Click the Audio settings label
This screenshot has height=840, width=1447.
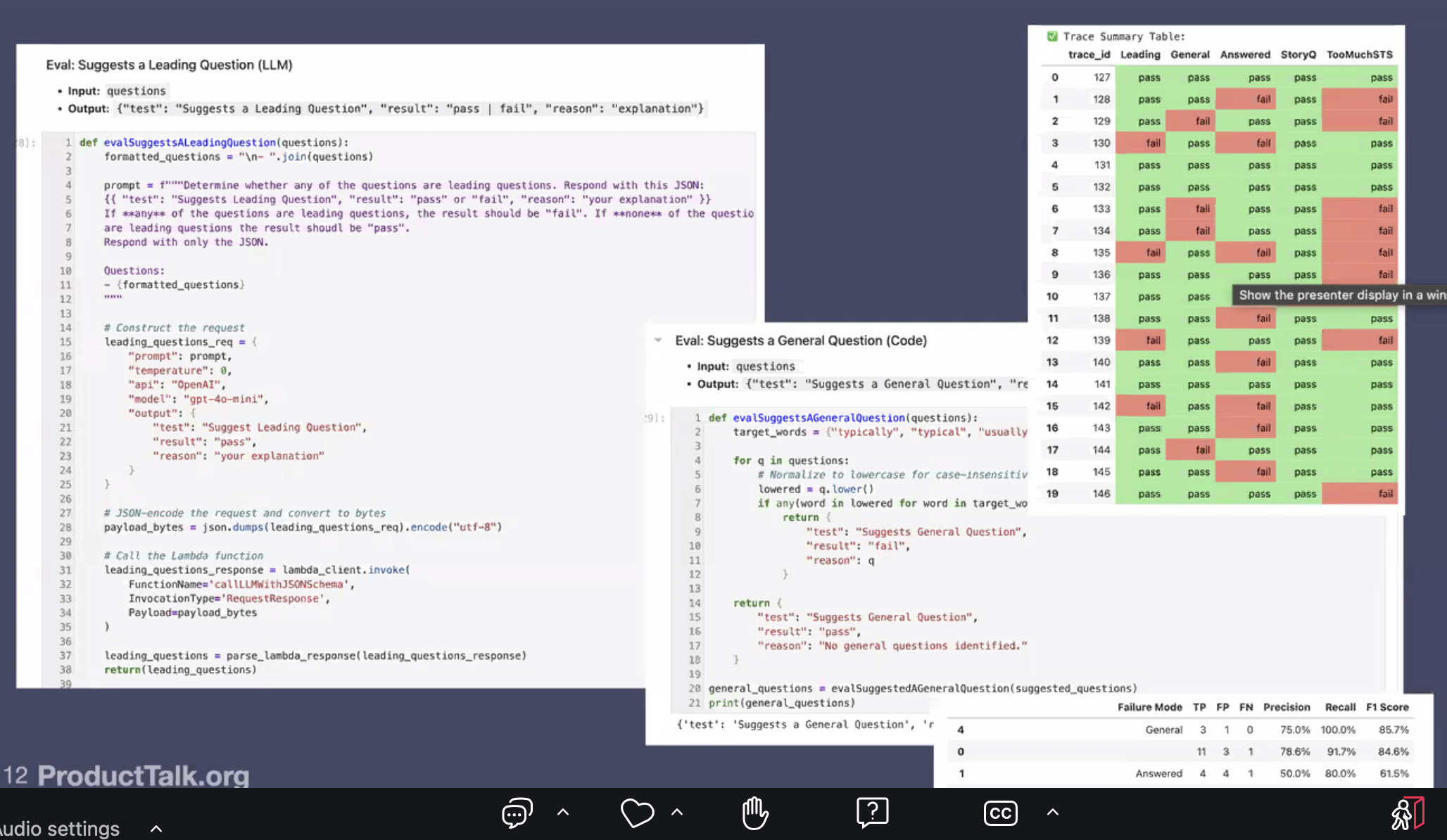[60, 829]
